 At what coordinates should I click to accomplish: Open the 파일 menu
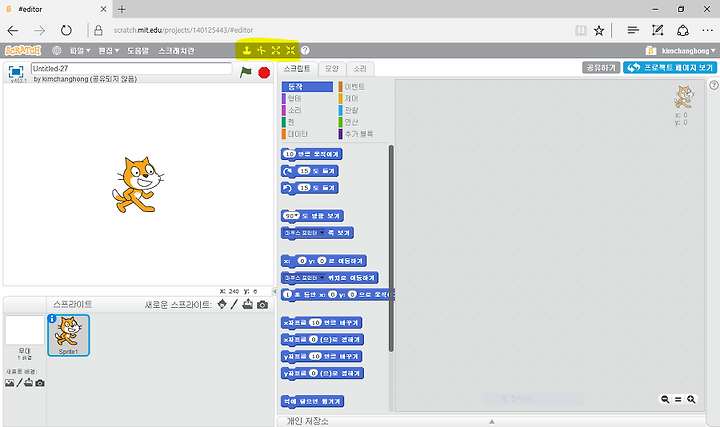tap(80, 51)
